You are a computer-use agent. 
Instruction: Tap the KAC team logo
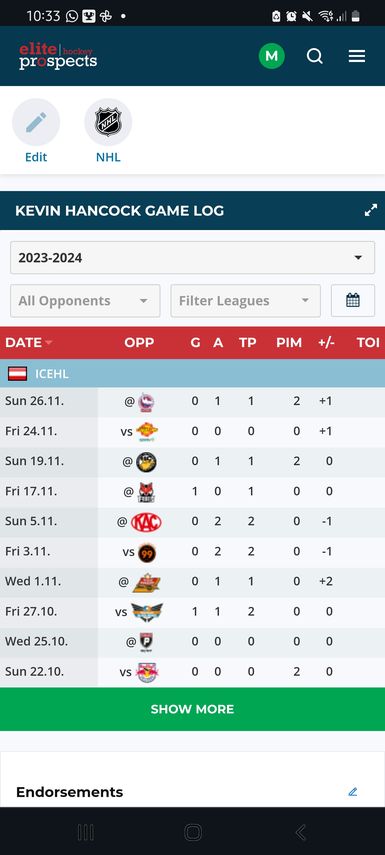146,522
